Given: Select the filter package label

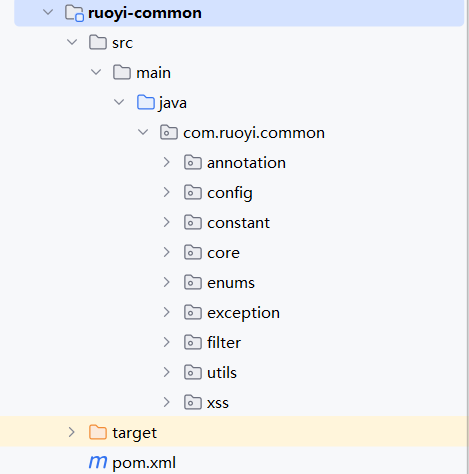Looking at the screenshot, I should 224,342.
